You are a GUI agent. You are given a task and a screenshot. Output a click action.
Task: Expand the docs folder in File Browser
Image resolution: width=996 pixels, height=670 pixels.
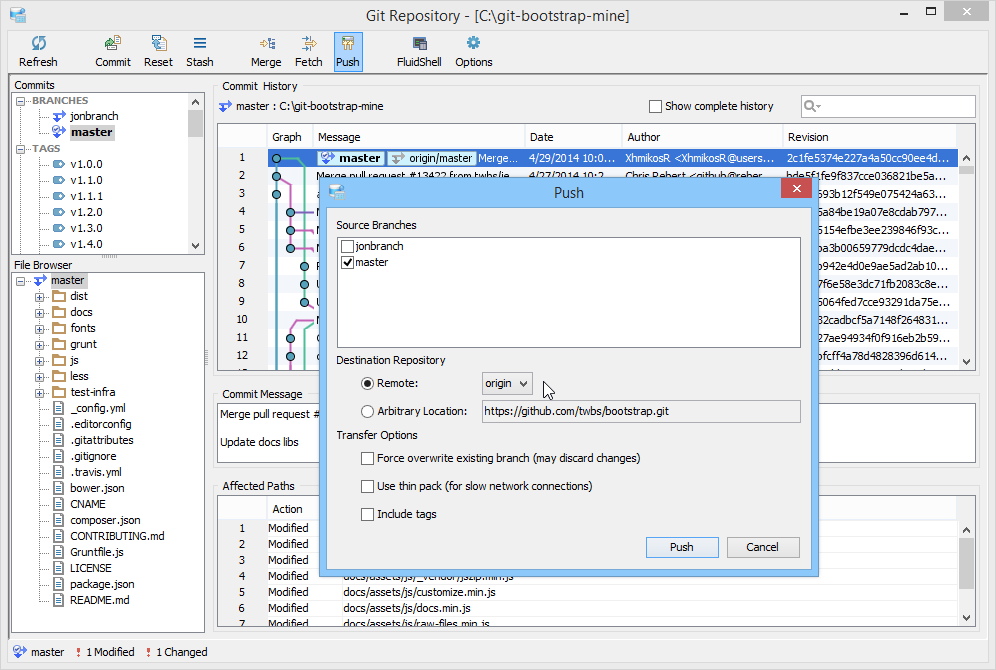tap(40, 312)
